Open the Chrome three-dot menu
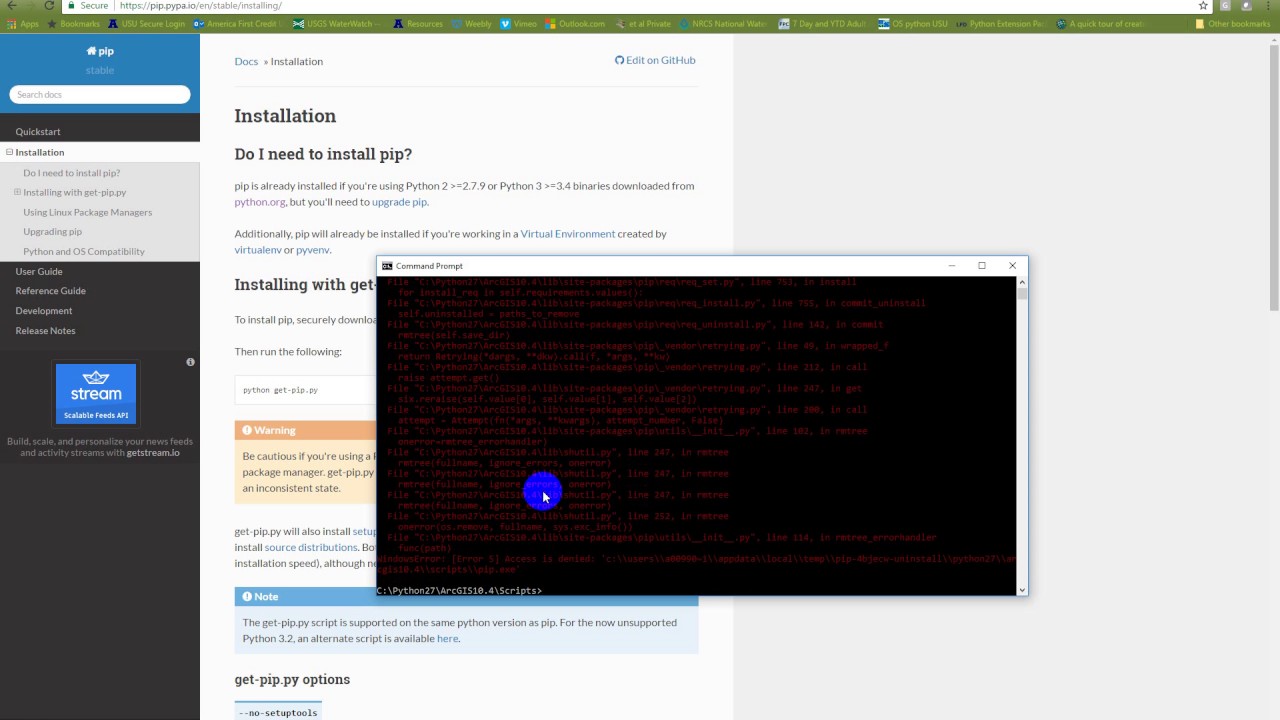Image resolution: width=1280 pixels, height=720 pixels. pyautogui.click(x=1268, y=5)
